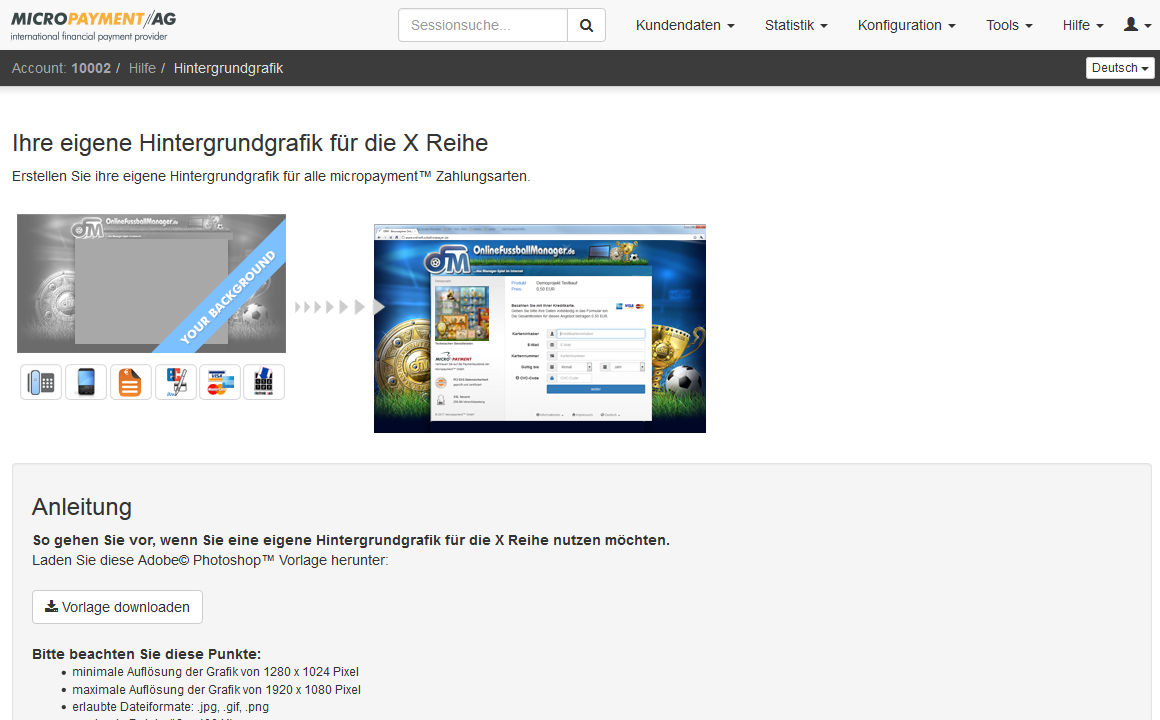Expand the Konfiguration dropdown menu
Image resolution: width=1160 pixels, height=720 pixels.
coord(906,25)
